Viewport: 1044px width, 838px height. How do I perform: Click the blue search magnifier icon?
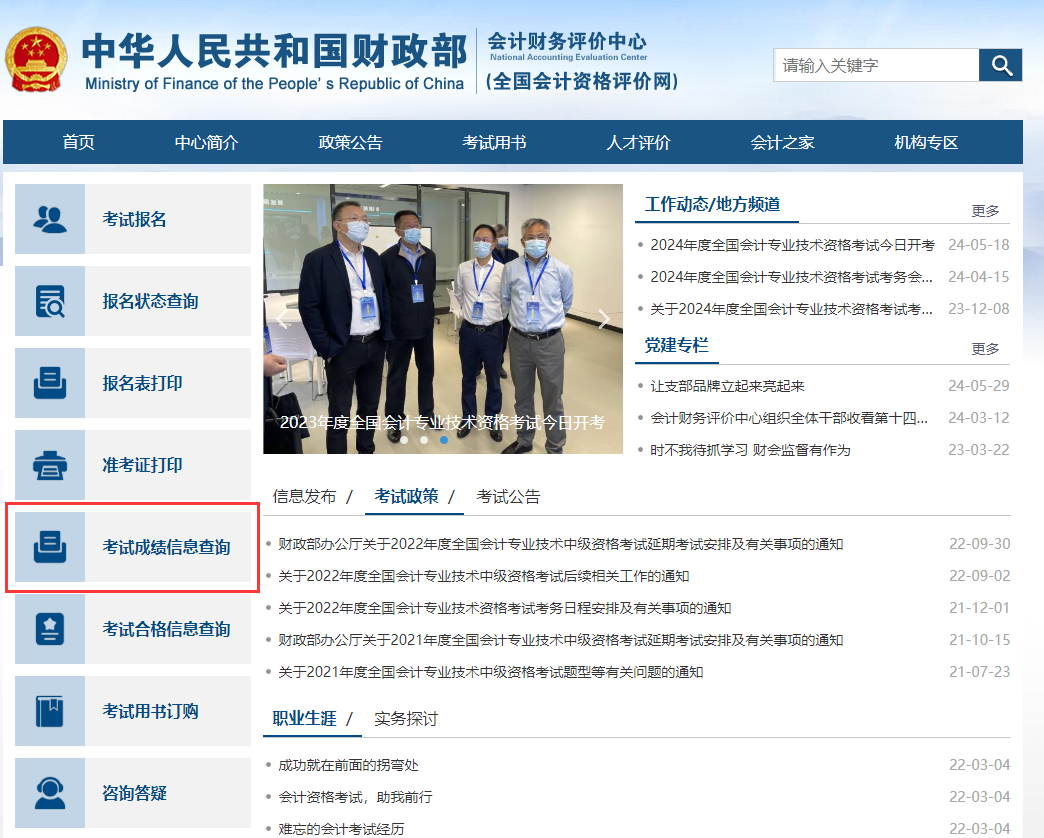(x=1000, y=65)
